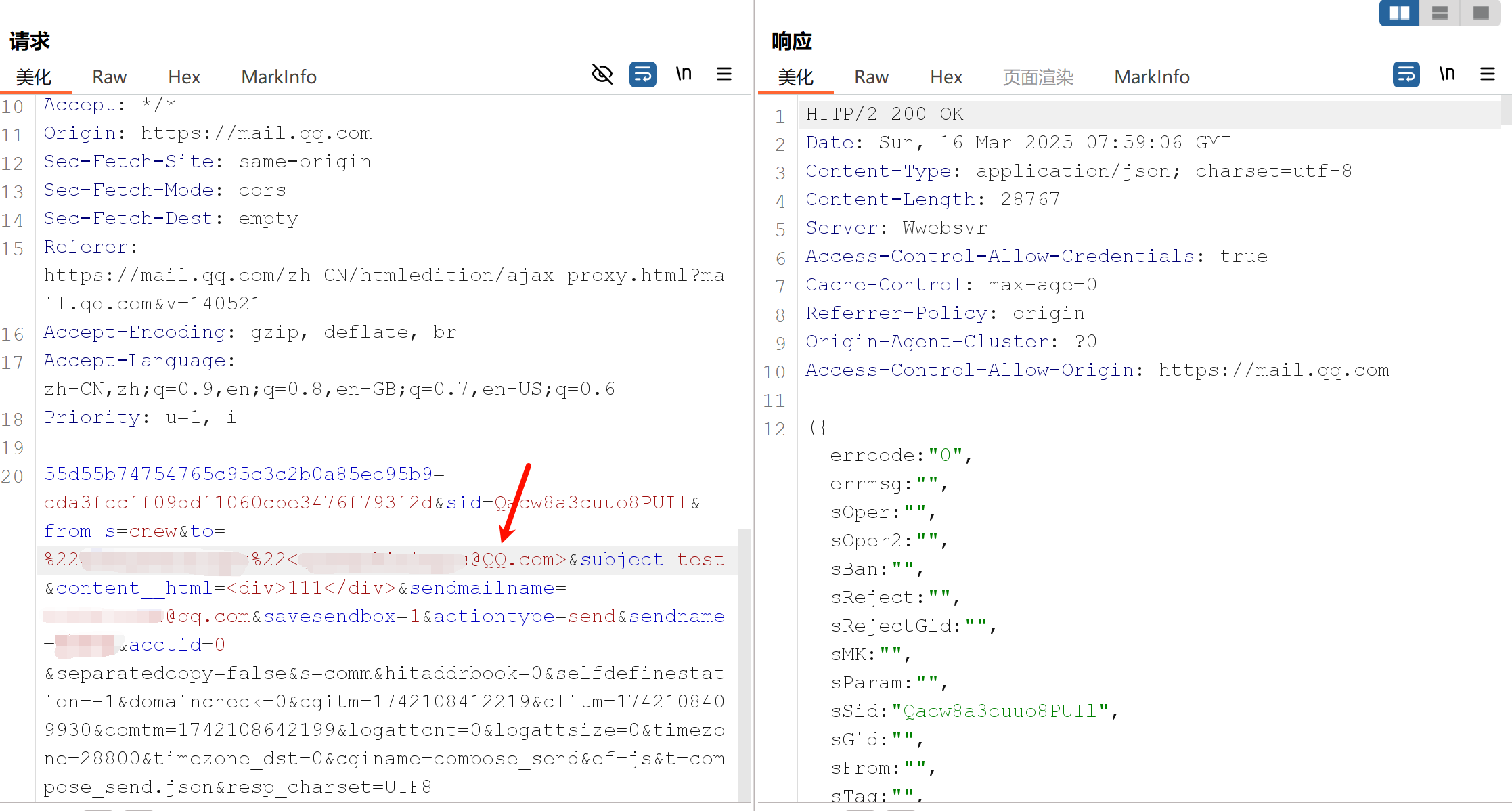Open response MarkInfo tab

pyautogui.click(x=1152, y=77)
